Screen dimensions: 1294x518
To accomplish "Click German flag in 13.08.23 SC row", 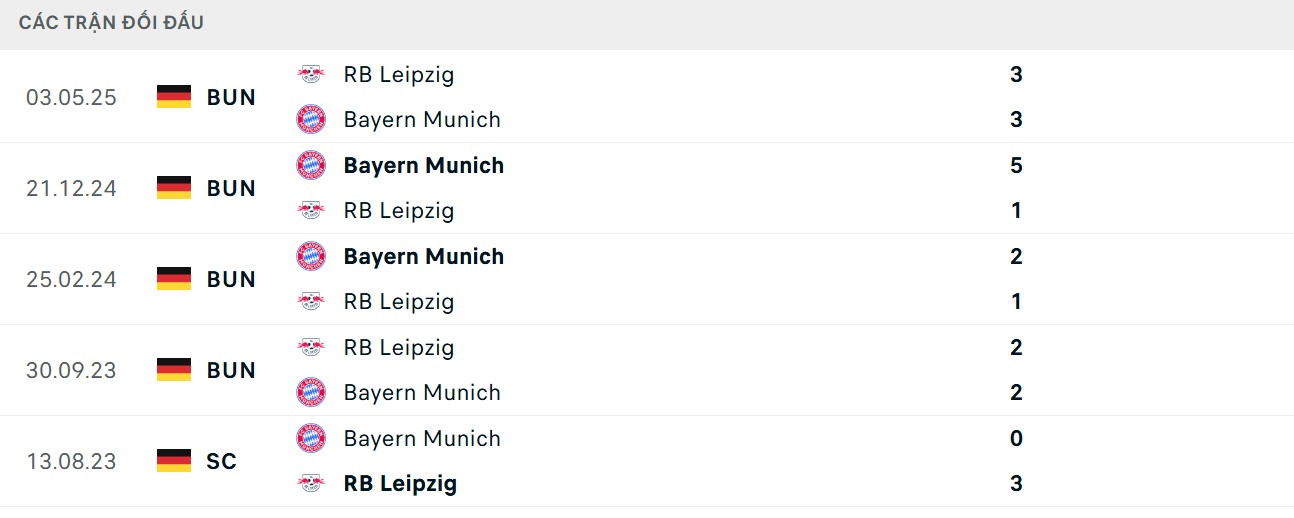I will point(174,461).
